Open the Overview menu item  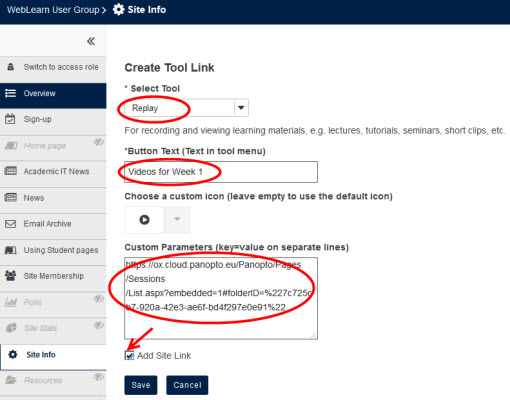pyautogui.click(x=53, y=94)
